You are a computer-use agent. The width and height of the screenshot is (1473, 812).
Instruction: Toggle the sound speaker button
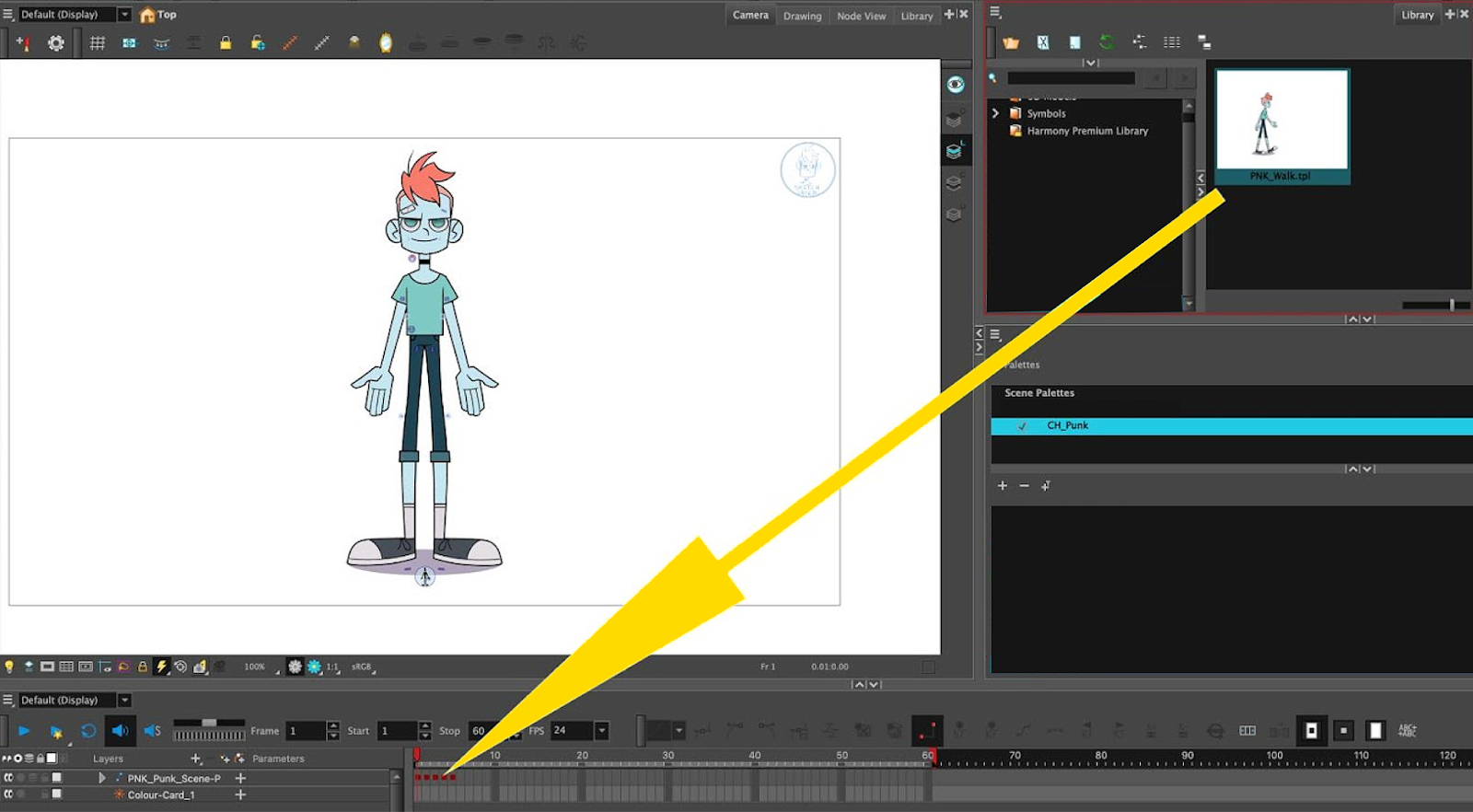pos(120,731)
